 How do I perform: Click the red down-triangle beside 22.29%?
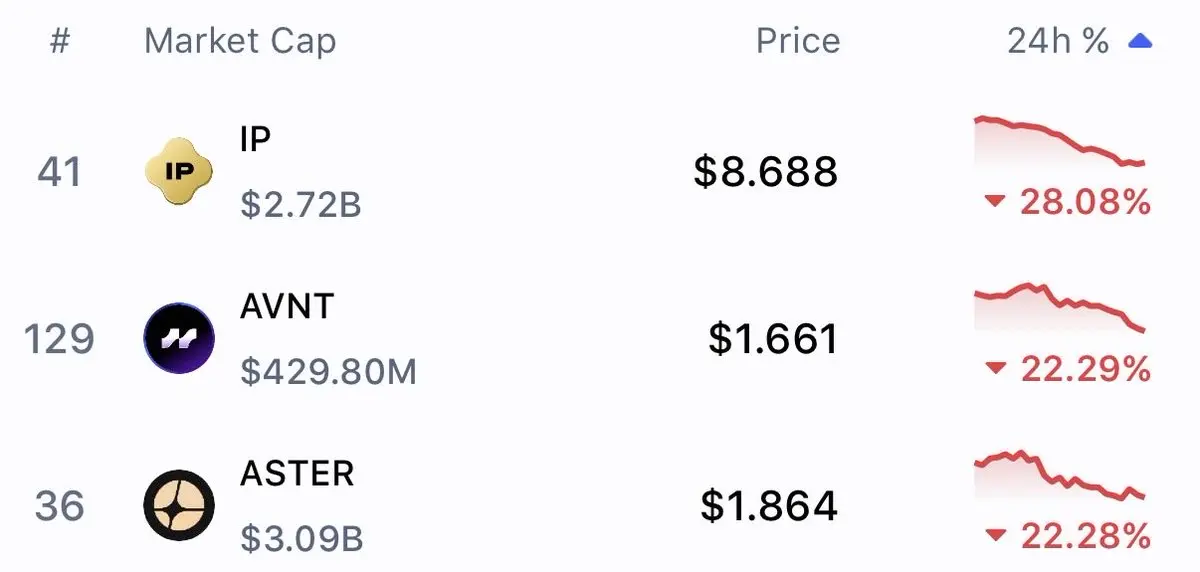pos(994,370)
